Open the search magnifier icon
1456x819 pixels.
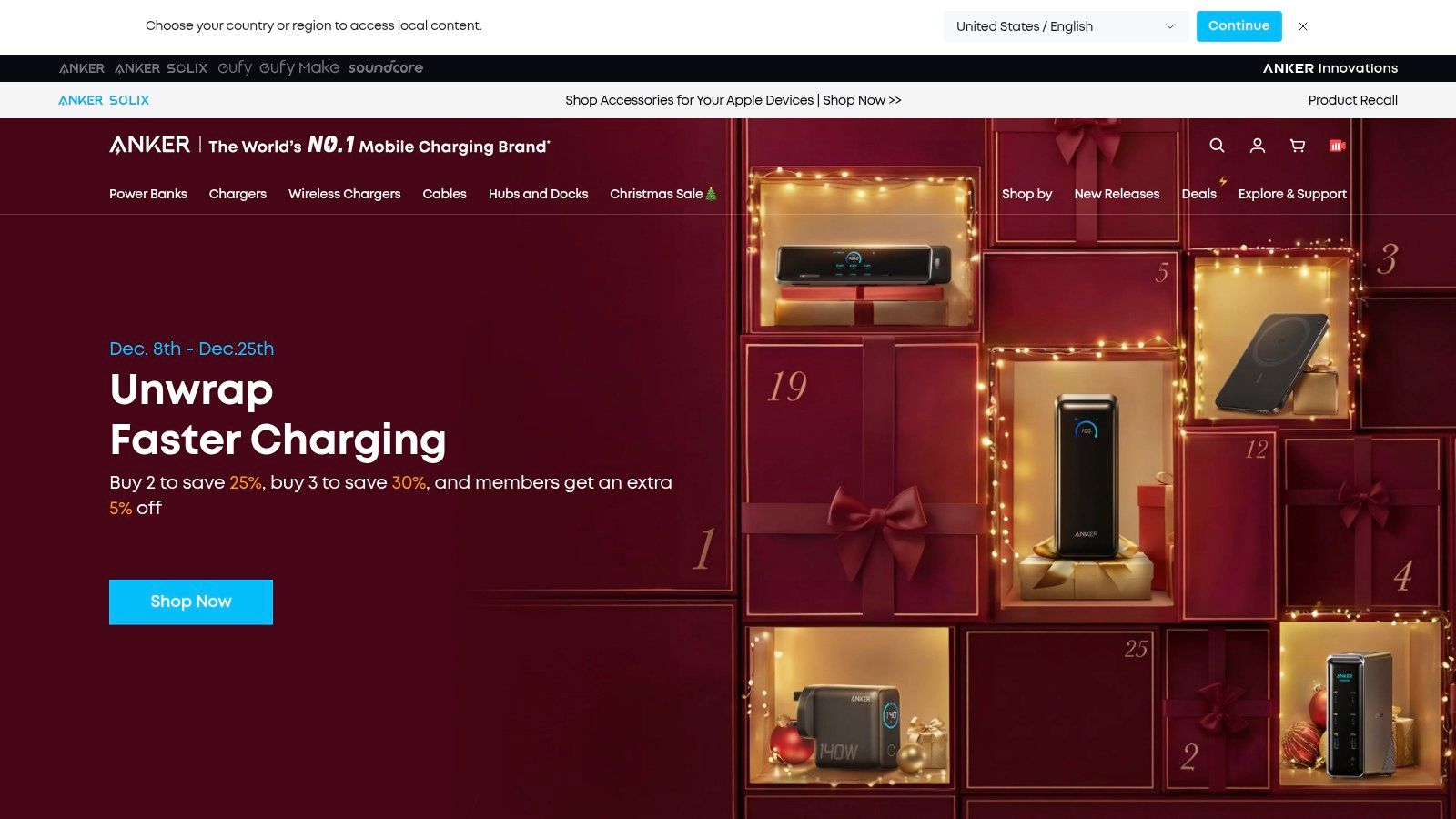[1217, 146]
